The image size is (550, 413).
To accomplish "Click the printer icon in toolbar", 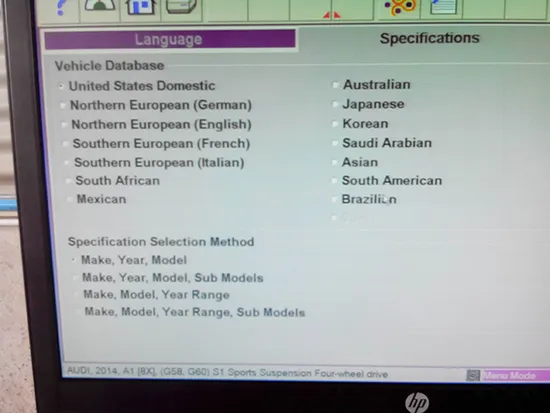I will pos(181,7).
